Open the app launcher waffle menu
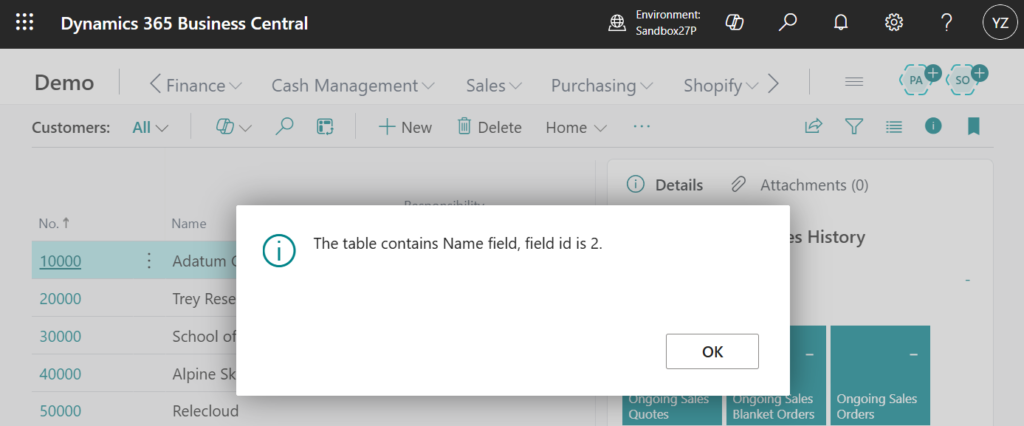 point(24,23)
